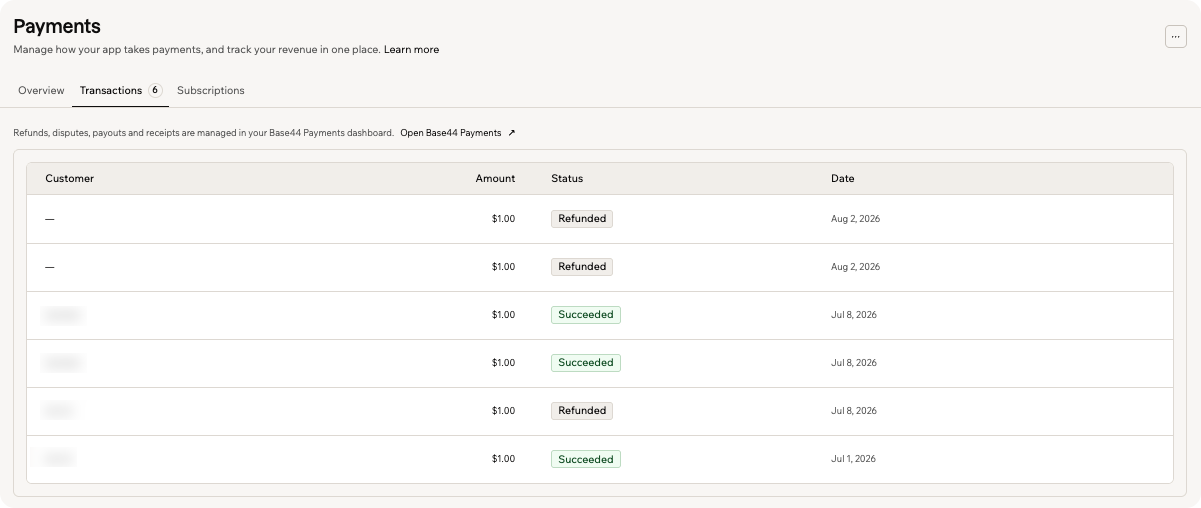
Task: Click the Payments page heading
Action: point(57,26)
